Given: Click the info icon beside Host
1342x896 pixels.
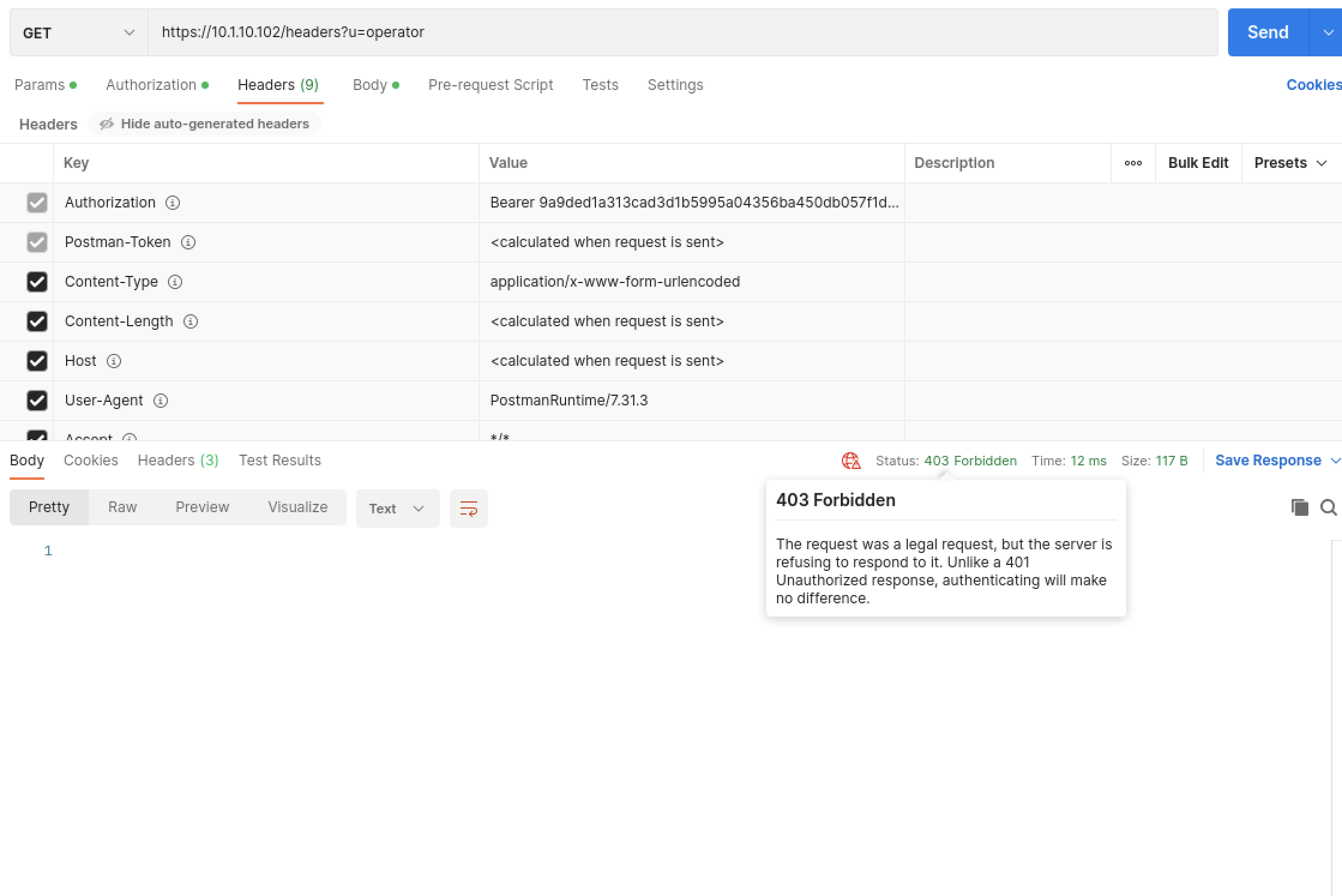Looking at the screenshot, I should coord(114,361).
